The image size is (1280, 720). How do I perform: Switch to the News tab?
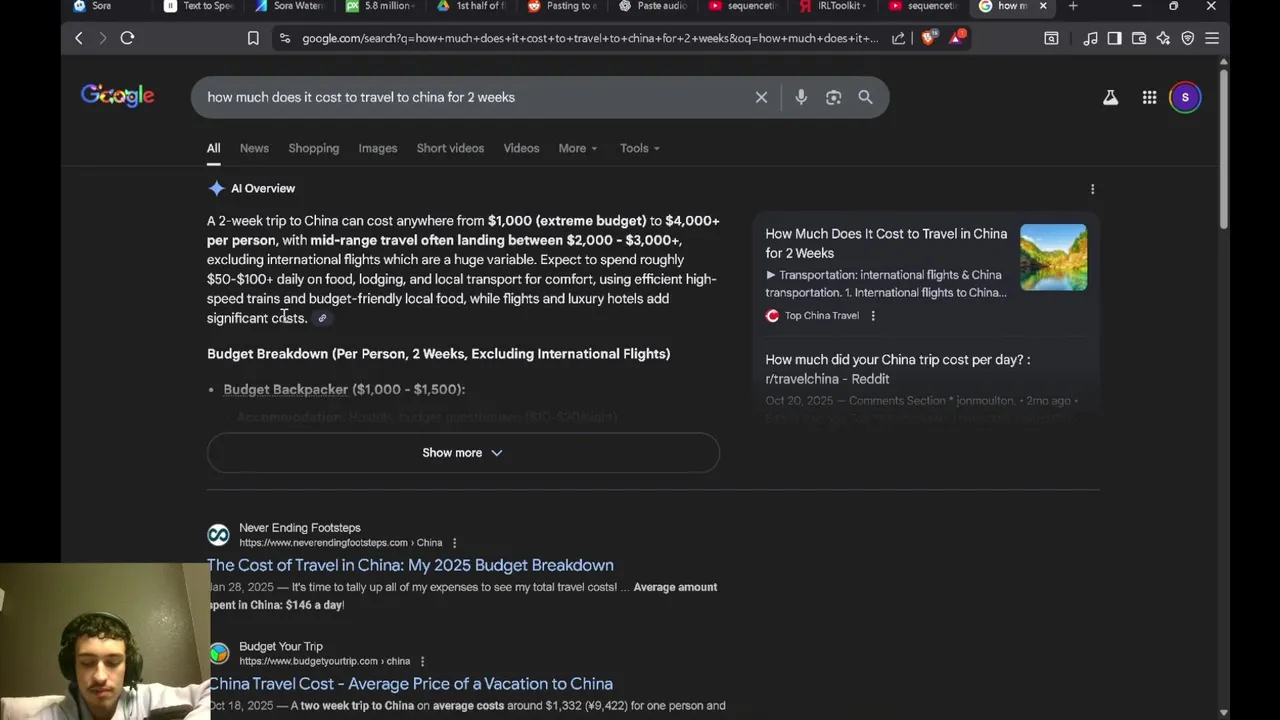pyautogui.click(x=254, y=148)
